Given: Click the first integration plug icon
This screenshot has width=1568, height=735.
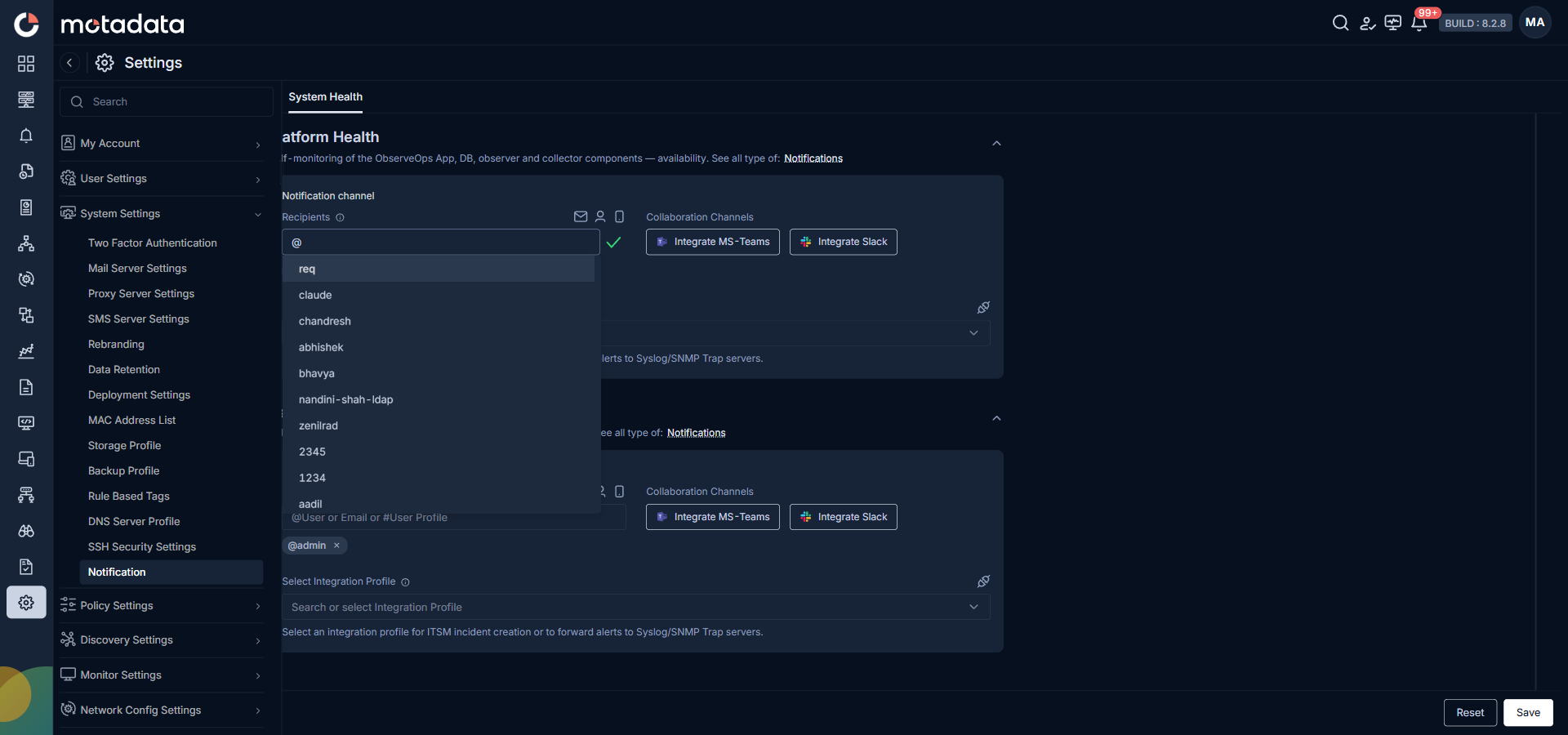Looking at the screenshot, I should (x=983, y=307).
